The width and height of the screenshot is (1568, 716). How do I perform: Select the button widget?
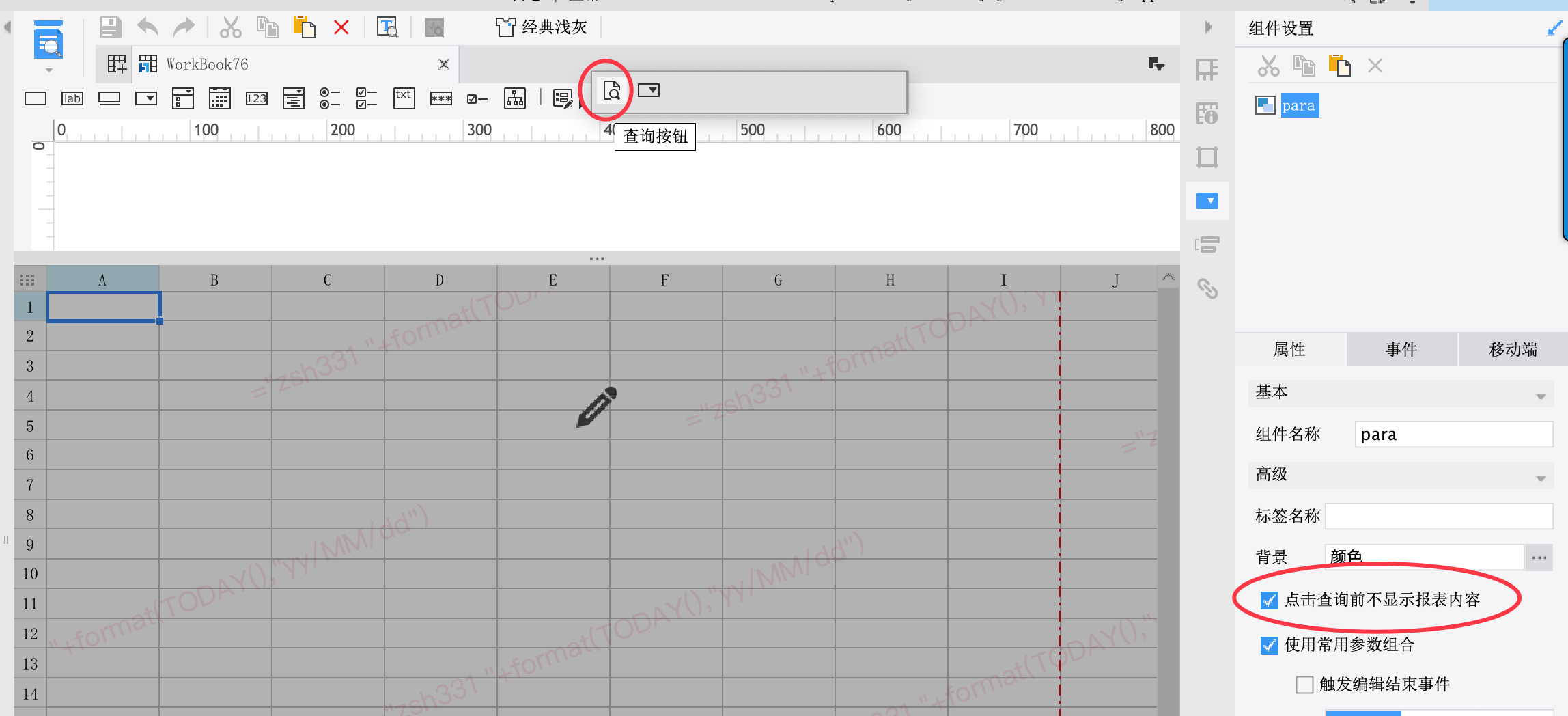click(109, 98)
